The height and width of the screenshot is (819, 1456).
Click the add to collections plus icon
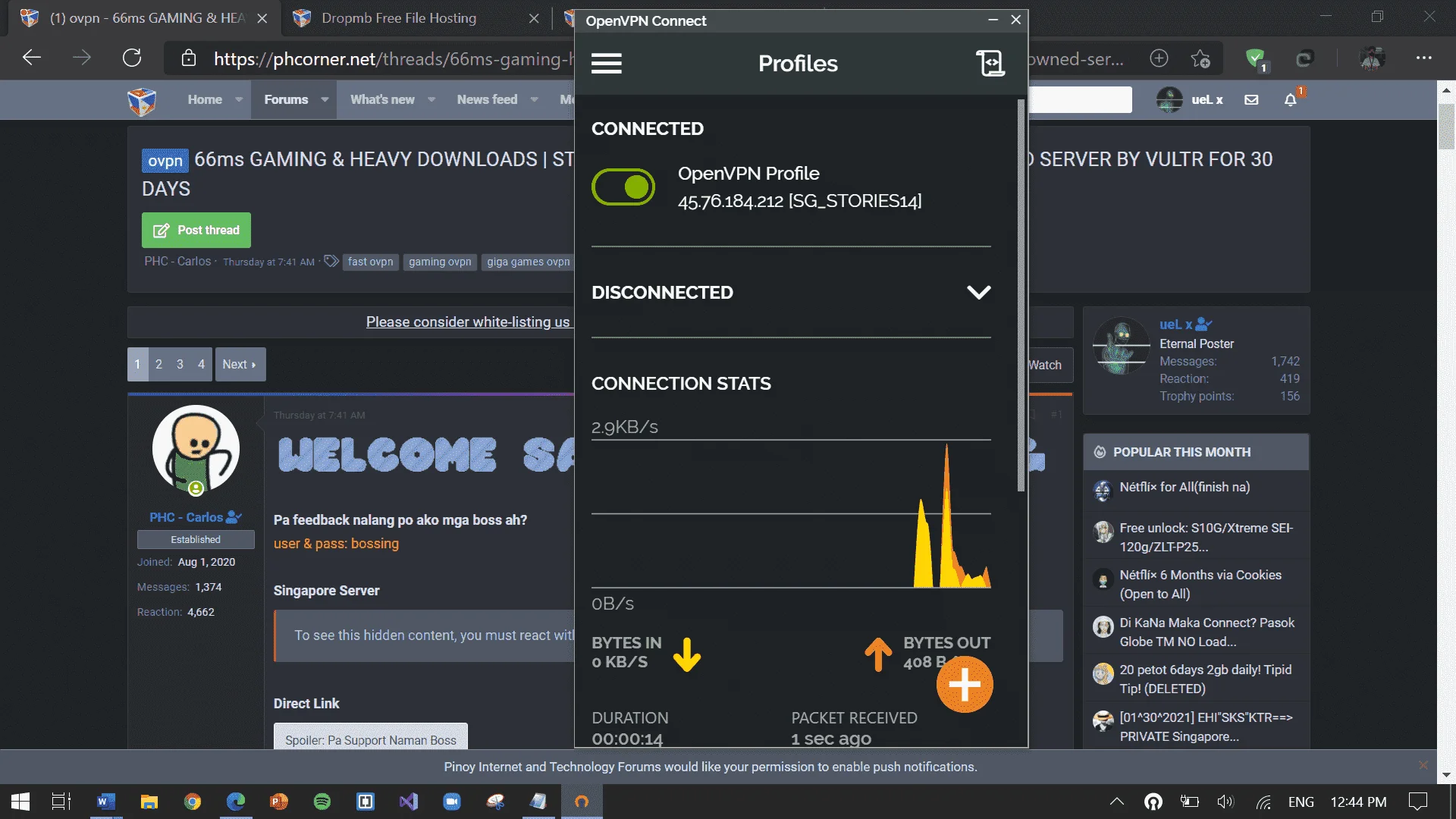(1159, 58)
